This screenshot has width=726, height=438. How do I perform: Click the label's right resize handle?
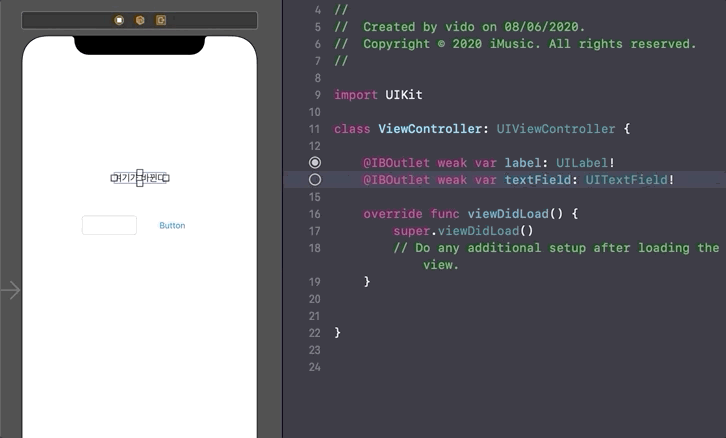click(166, 178)
